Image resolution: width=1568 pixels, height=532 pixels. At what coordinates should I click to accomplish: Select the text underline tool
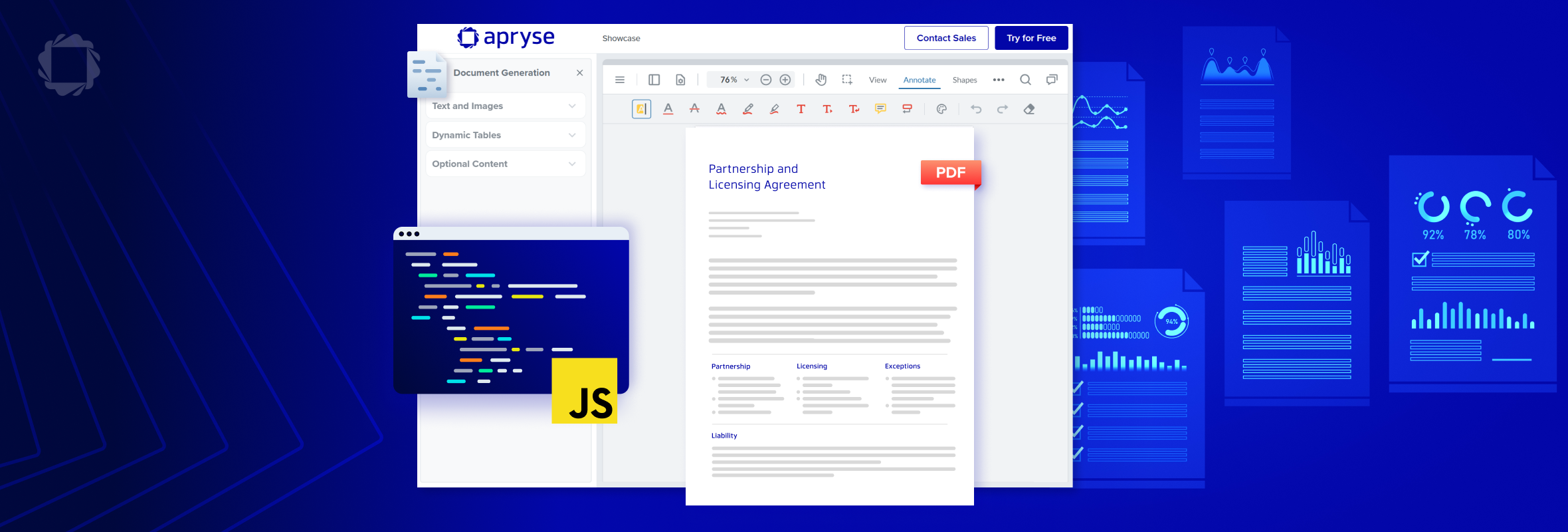coord(668,109)
